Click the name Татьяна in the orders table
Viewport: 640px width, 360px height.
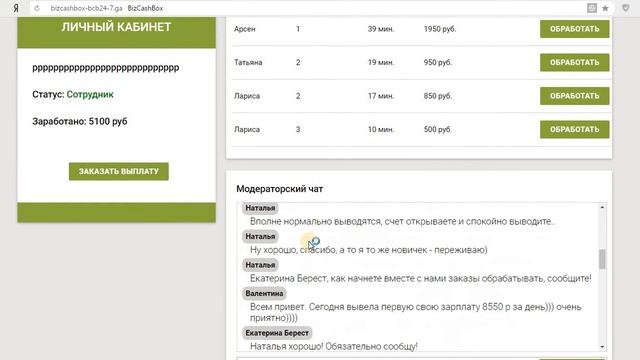point(248,62)
